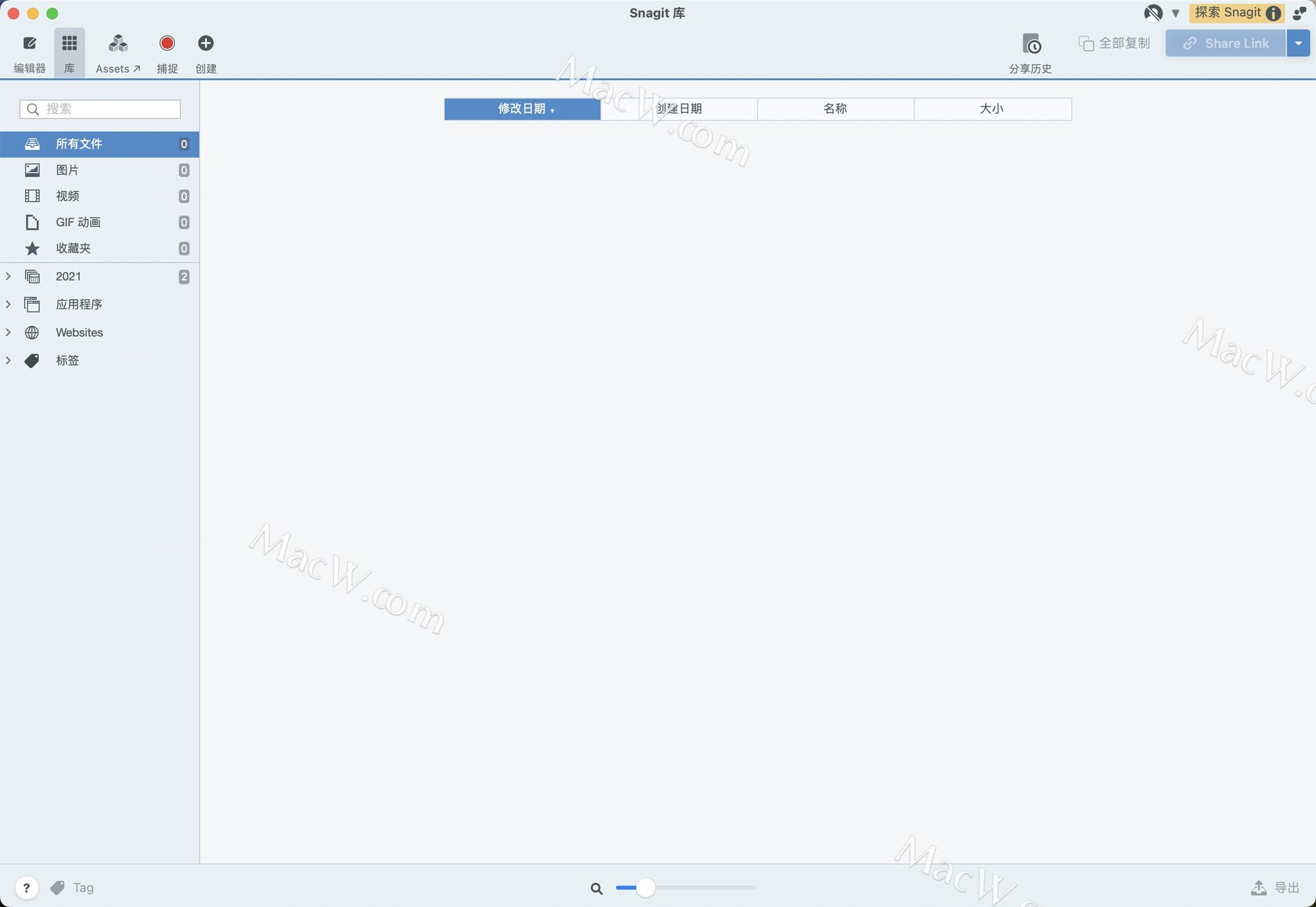1316x907 pixels.
Task: Click the GIF 动画 file icon
Action: (32, 222)
